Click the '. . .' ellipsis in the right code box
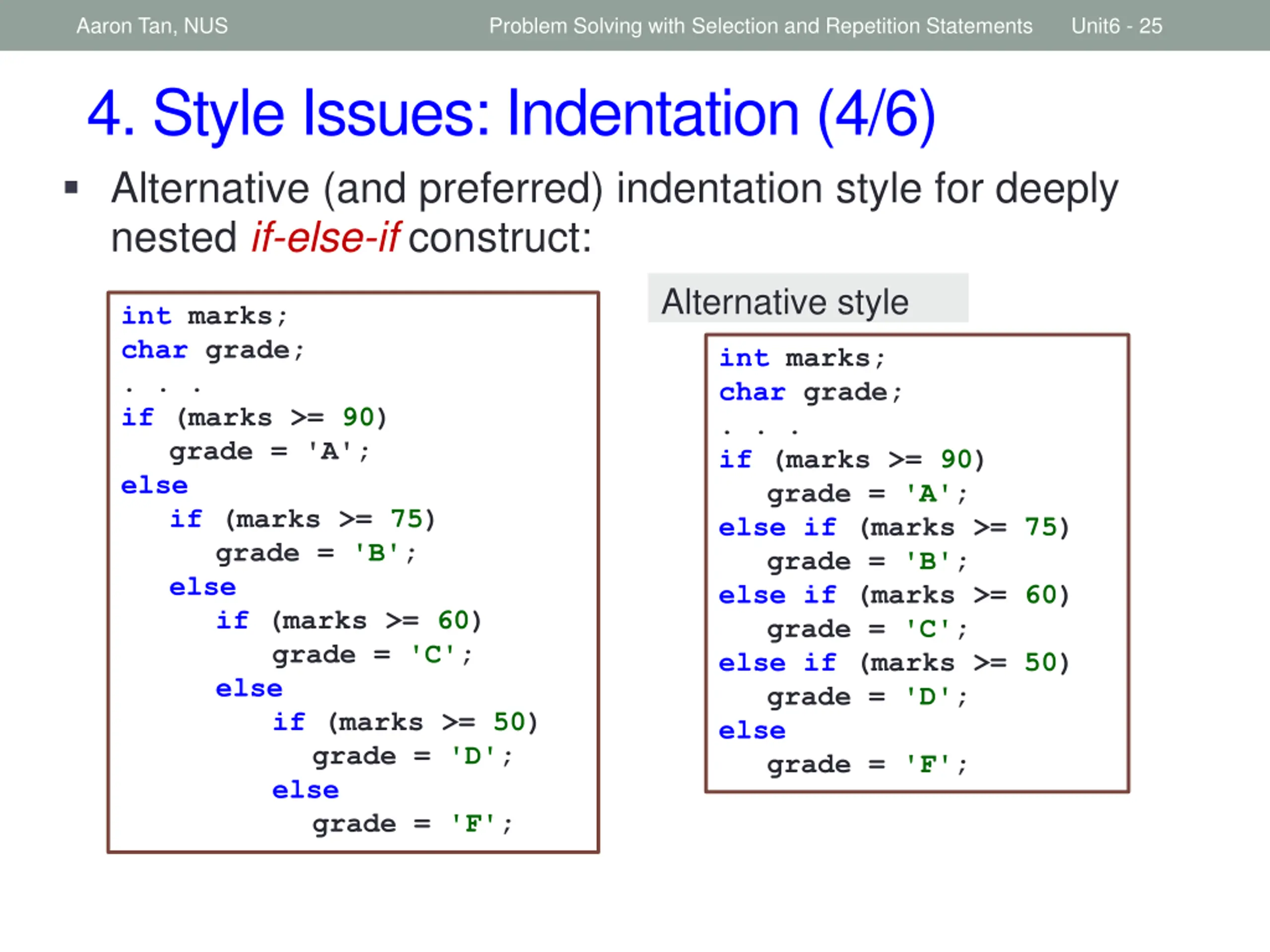 pyautogui.click(x=761, y=431)
